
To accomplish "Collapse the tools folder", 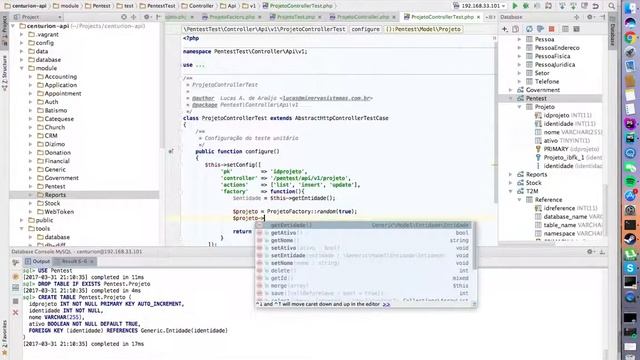I will pos(22,229).
